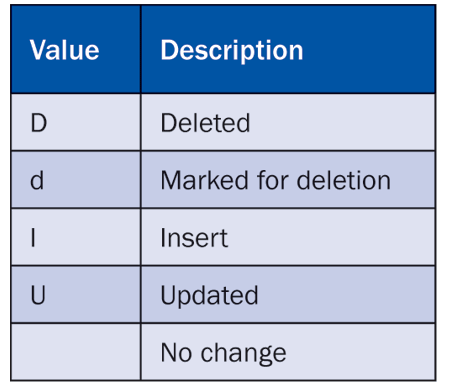Click the lowercase d value cell
Viewport: 453px width, 391px height.
click(76, 180)
